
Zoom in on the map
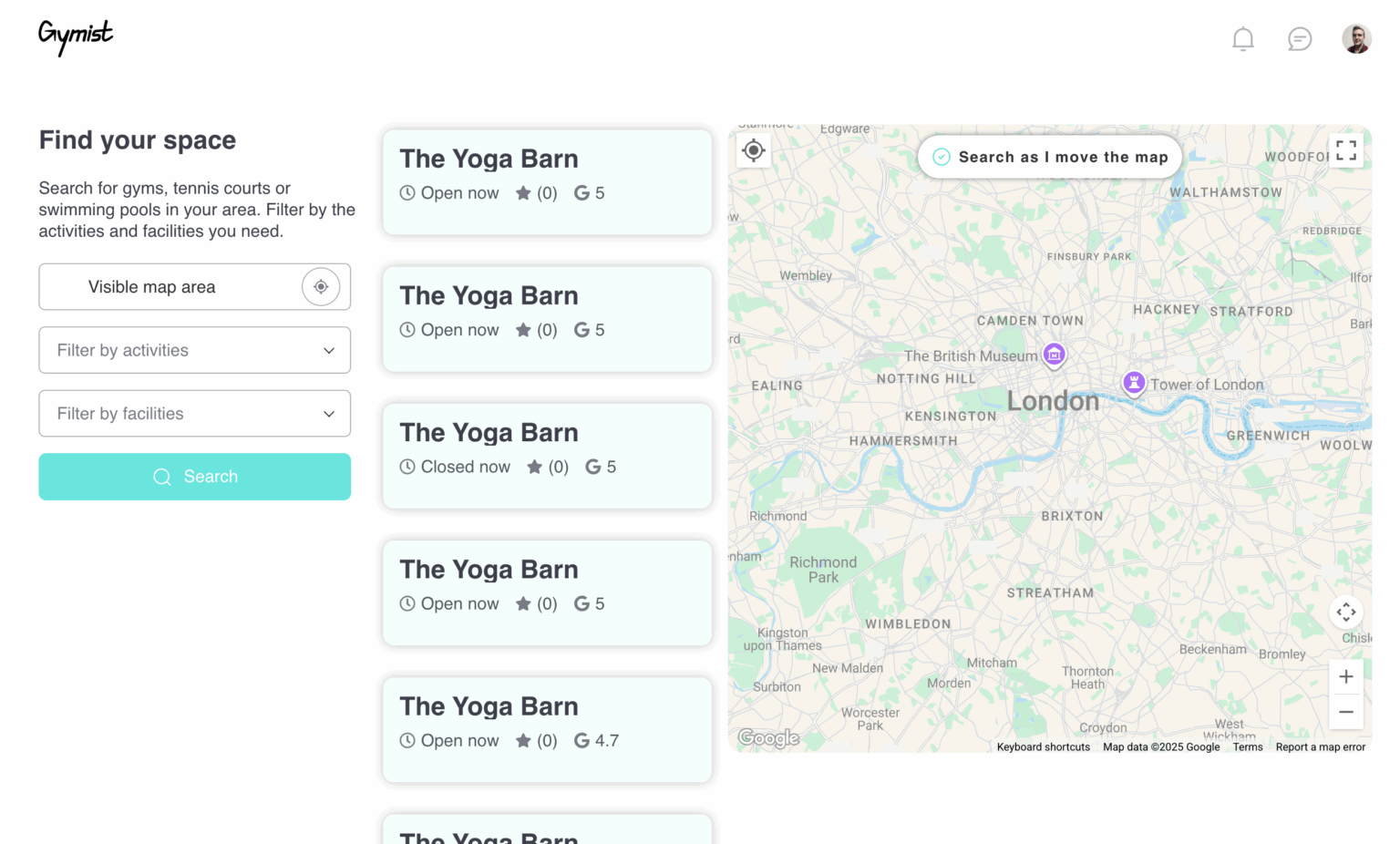(x=1346, y=676)
